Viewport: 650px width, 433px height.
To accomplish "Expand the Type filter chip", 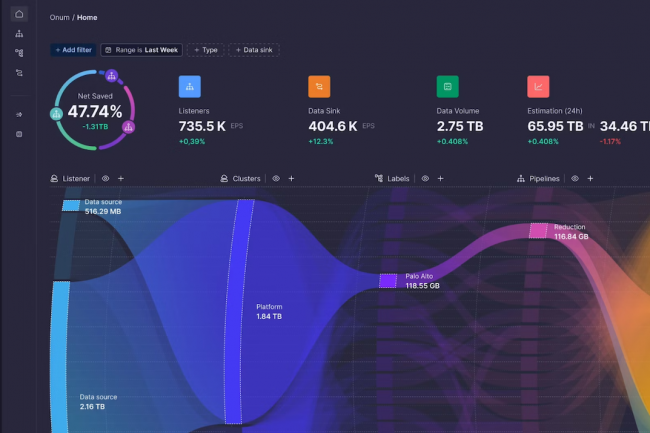I will [205, 49].
